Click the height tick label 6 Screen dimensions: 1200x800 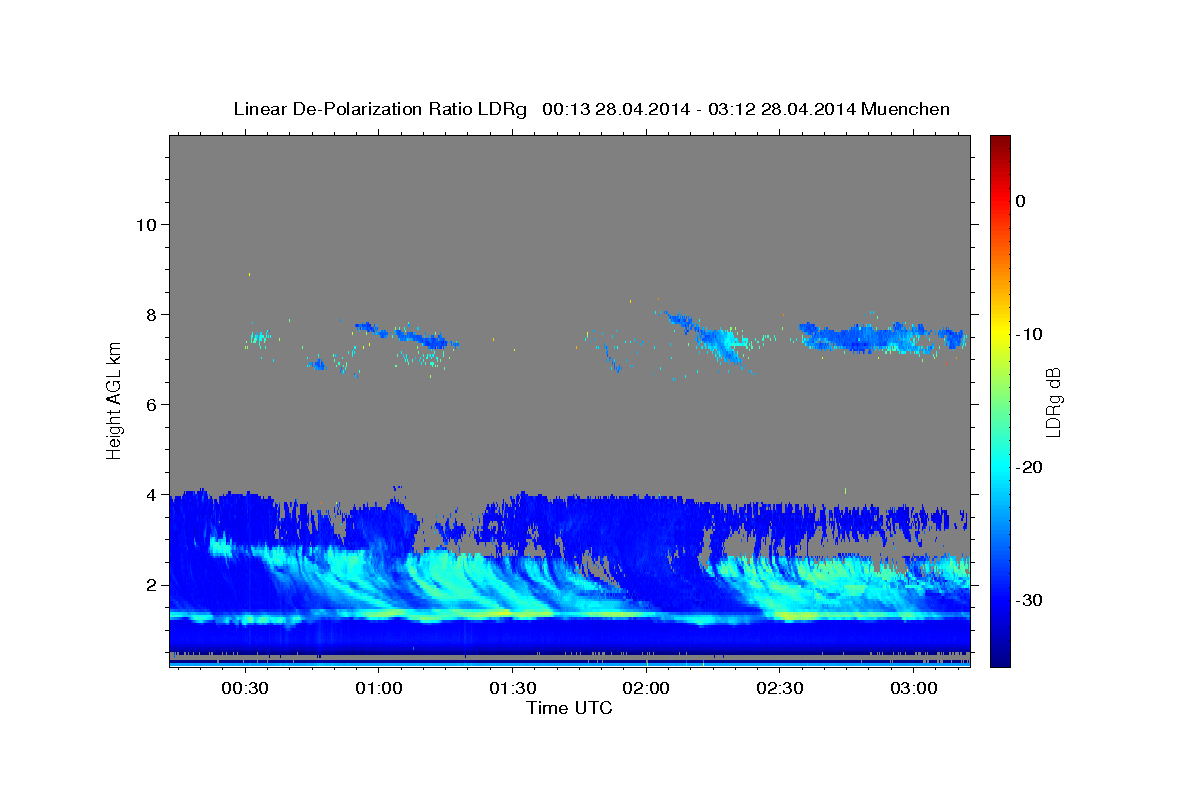(151, 404)
